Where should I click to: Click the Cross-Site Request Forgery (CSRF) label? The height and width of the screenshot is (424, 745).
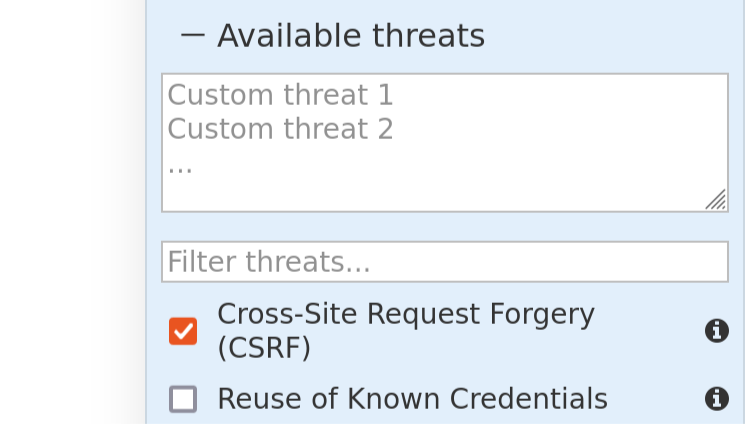405,330
